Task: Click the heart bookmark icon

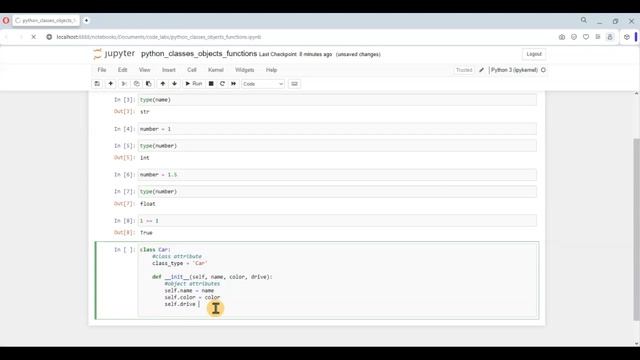Action: 586,37
